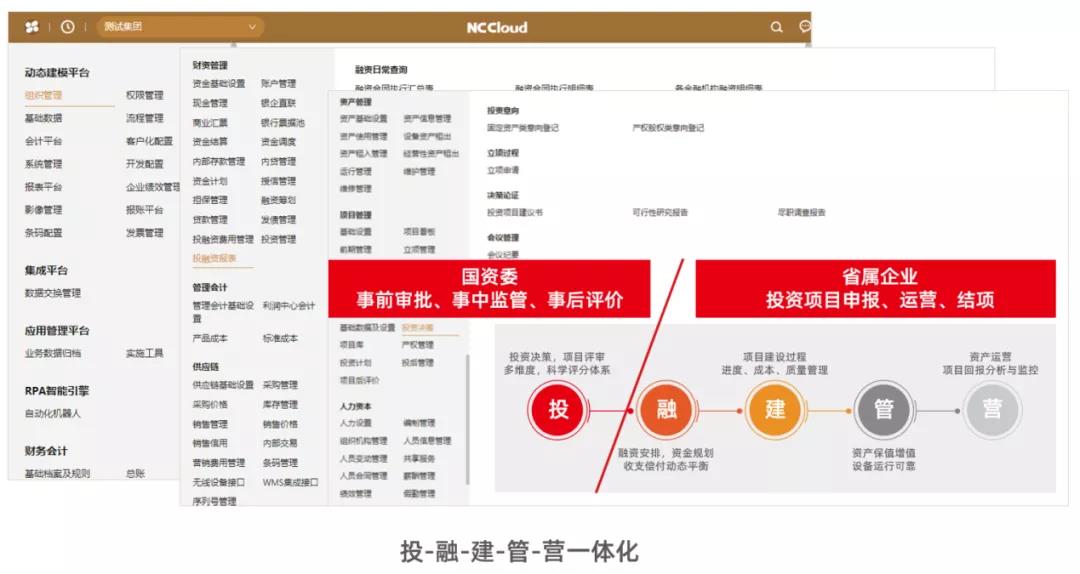Open 产品成本
The height and width of the screenshot is (574, 1080).
(x=210, y=338)
